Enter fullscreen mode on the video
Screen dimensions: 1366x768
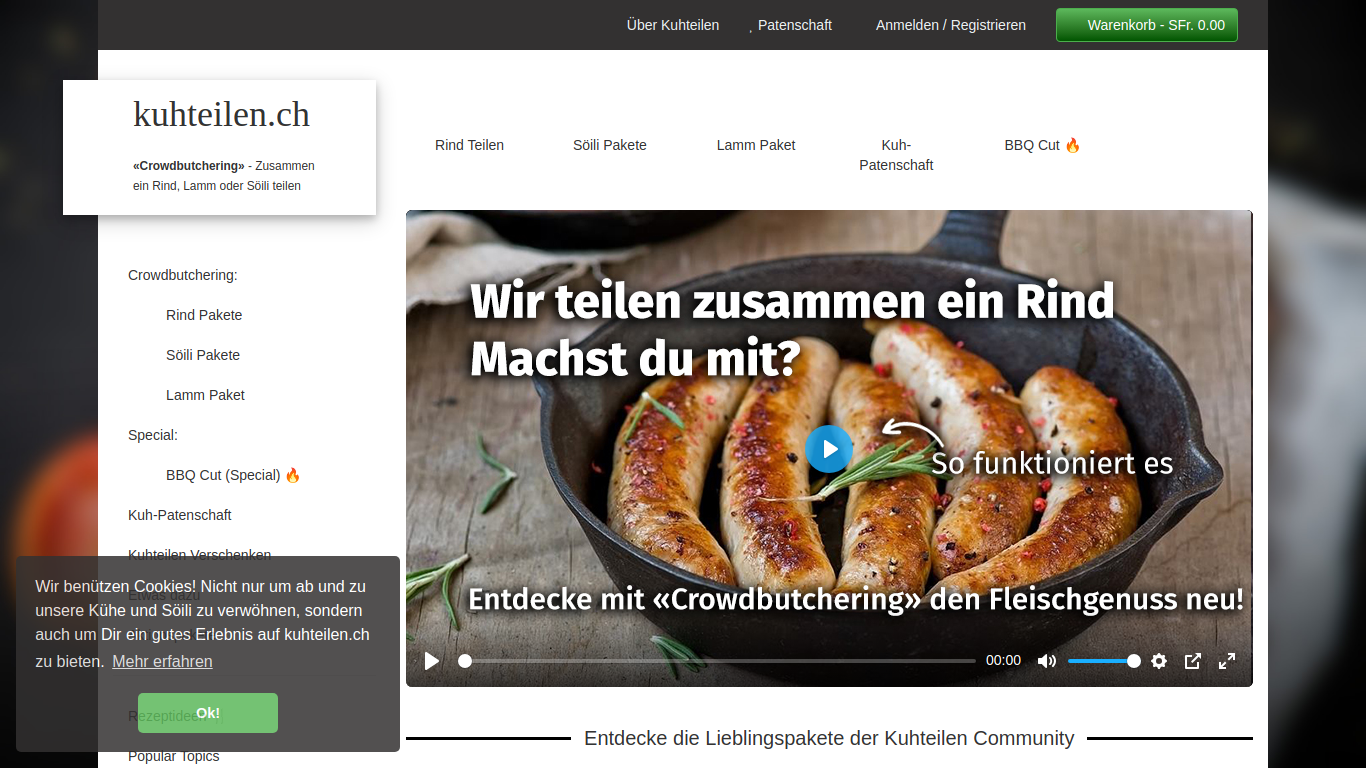click(1227, 661)
